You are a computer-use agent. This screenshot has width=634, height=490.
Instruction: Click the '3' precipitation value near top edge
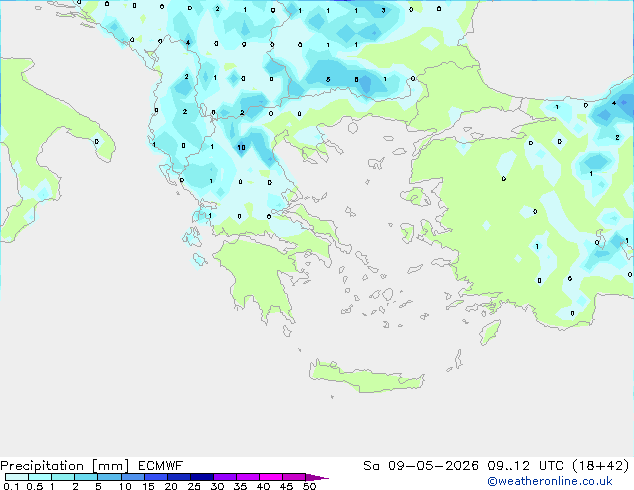click(383, 11)
